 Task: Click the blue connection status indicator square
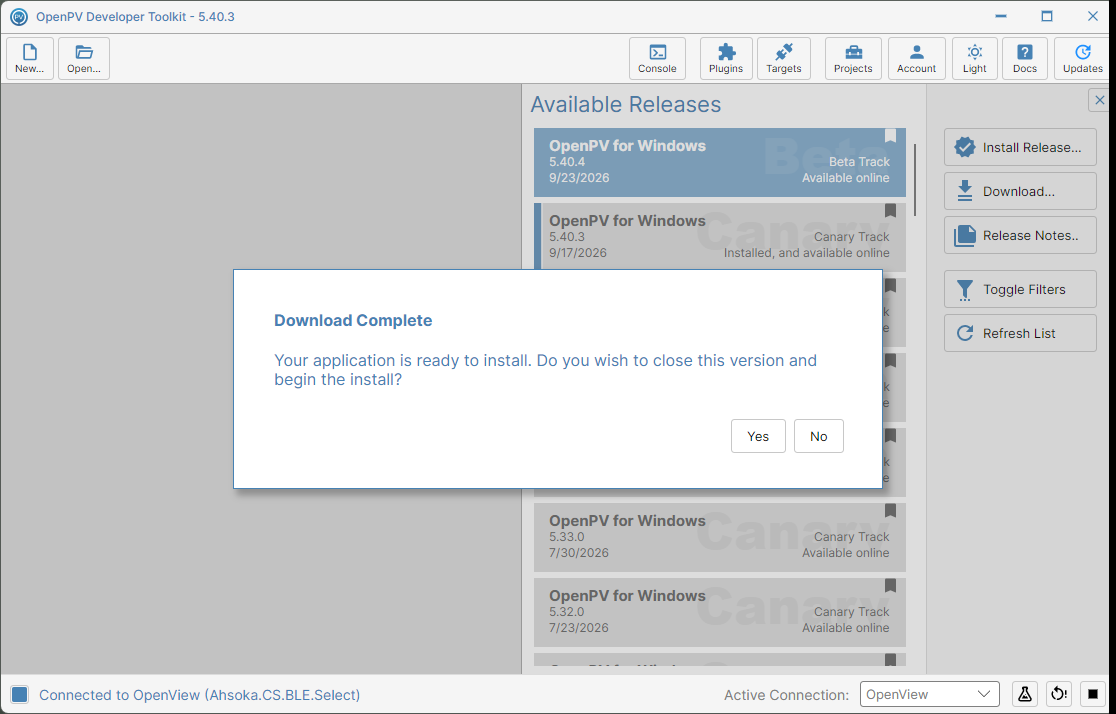pos(19,694)
